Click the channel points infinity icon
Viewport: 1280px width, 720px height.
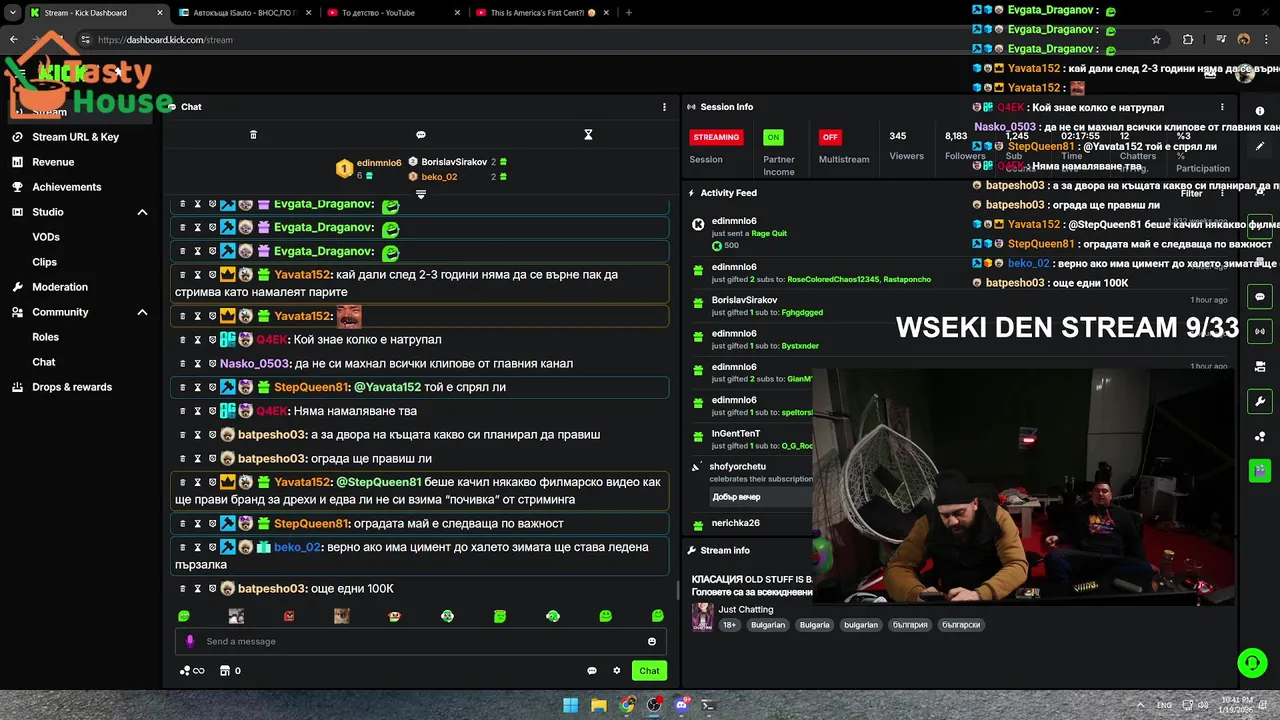point(192,671)
